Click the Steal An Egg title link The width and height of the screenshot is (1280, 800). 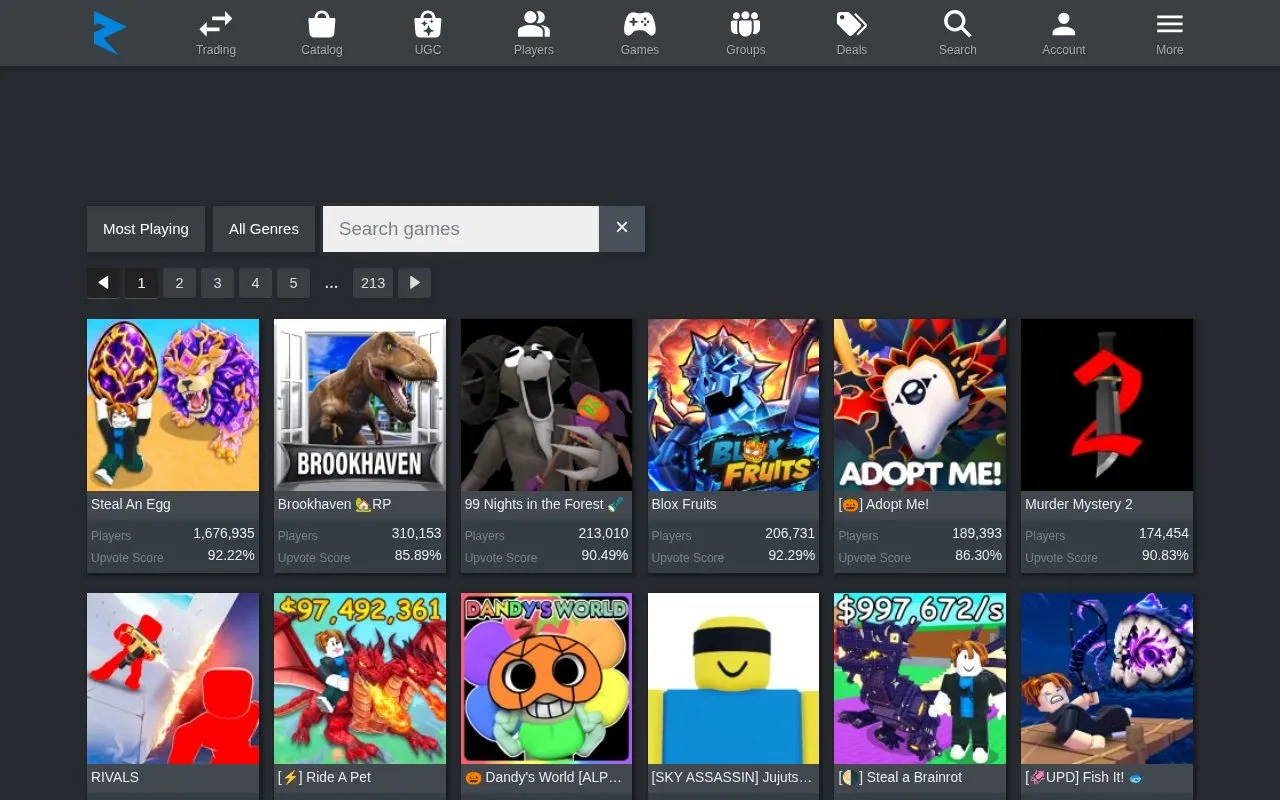131,504
